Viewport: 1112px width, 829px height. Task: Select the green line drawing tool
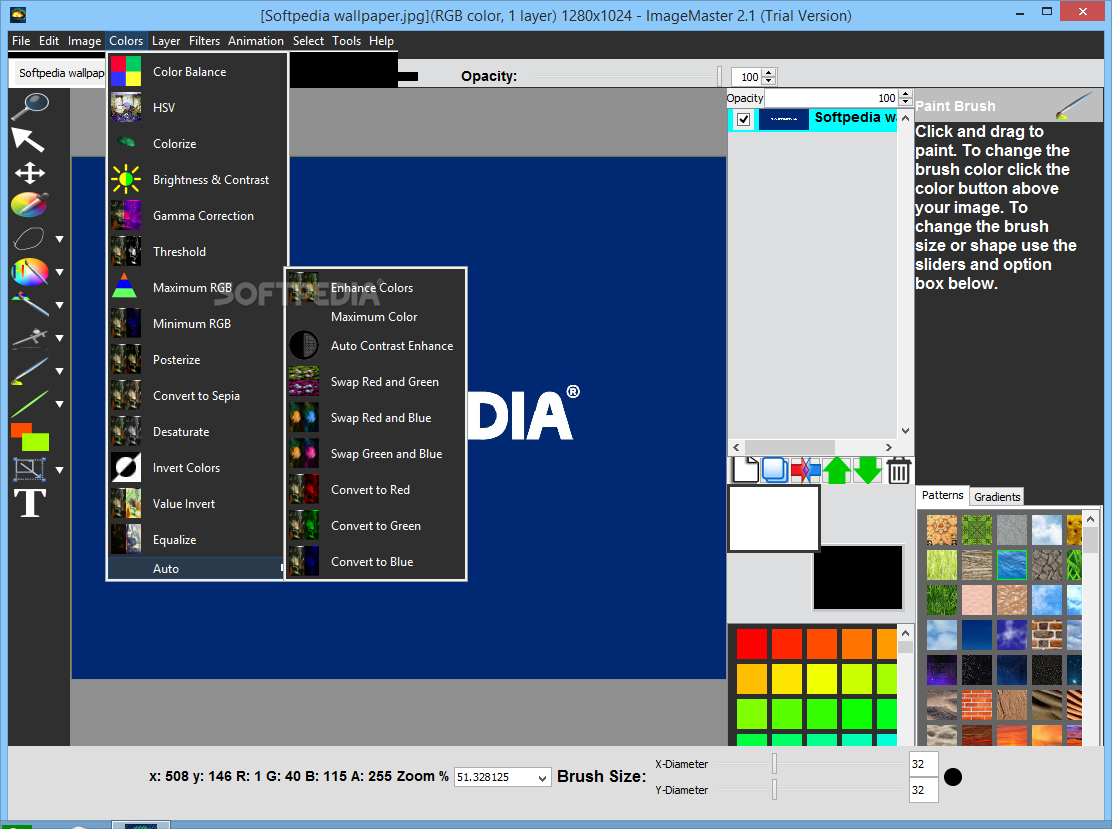(x=30, y=404)
